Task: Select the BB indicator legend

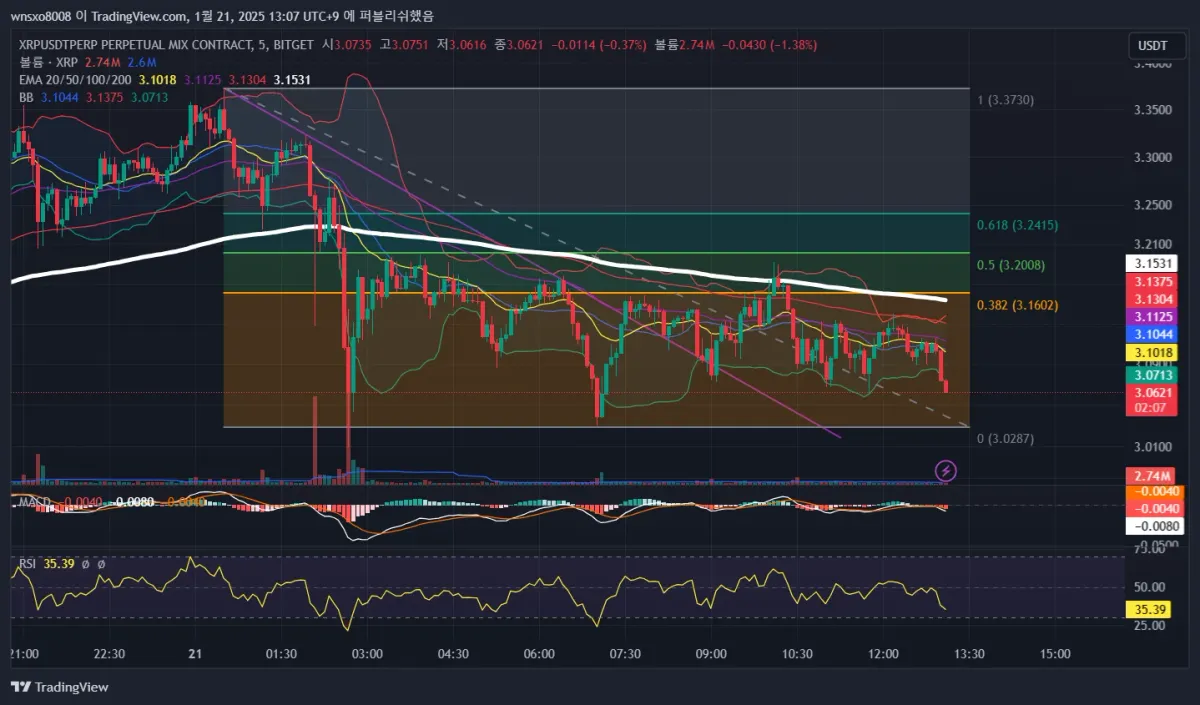Action: [26, 97]
